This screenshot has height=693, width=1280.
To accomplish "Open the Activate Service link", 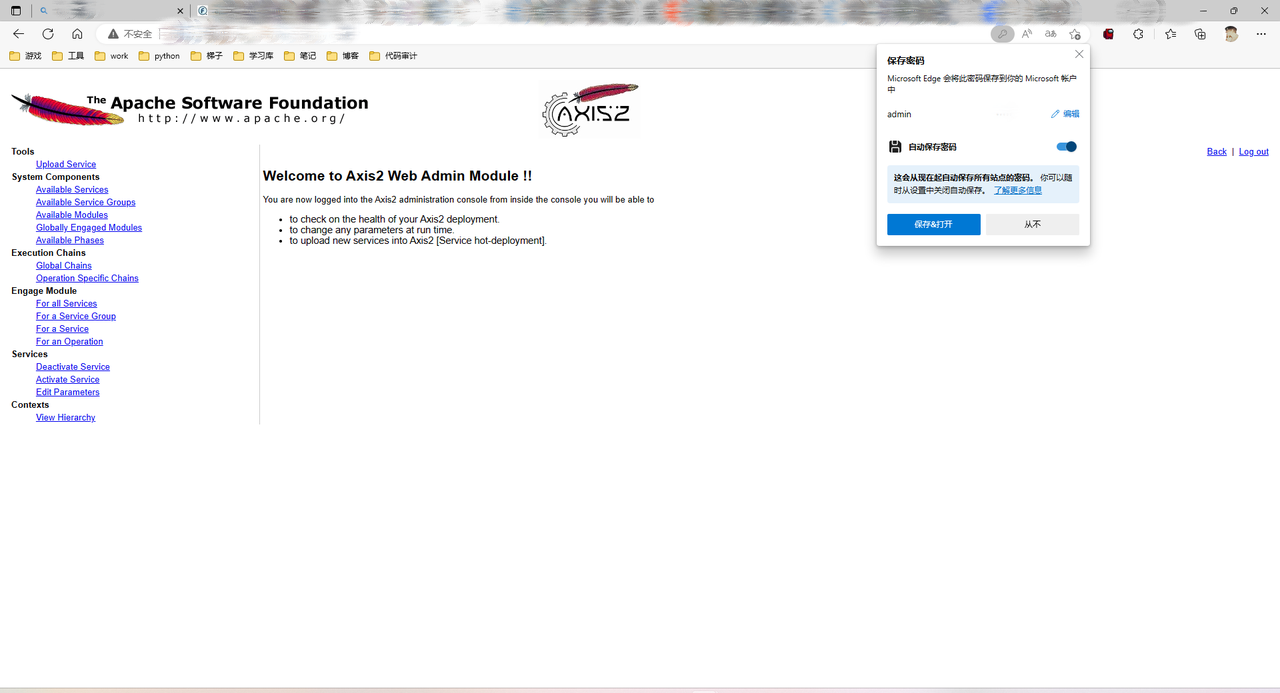I will tap(68, 380).
